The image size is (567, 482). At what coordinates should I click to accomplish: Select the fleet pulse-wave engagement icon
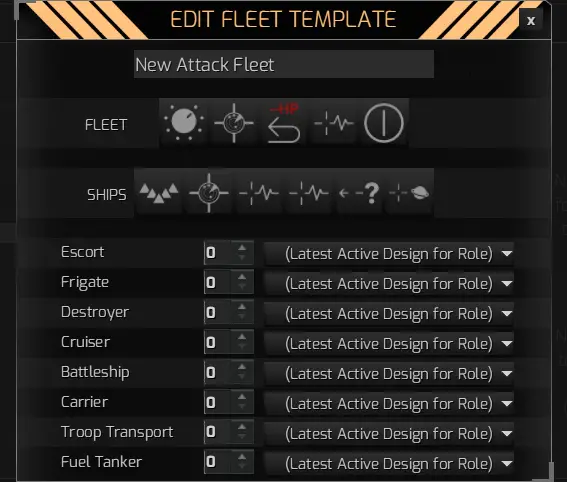pos(333,122)
